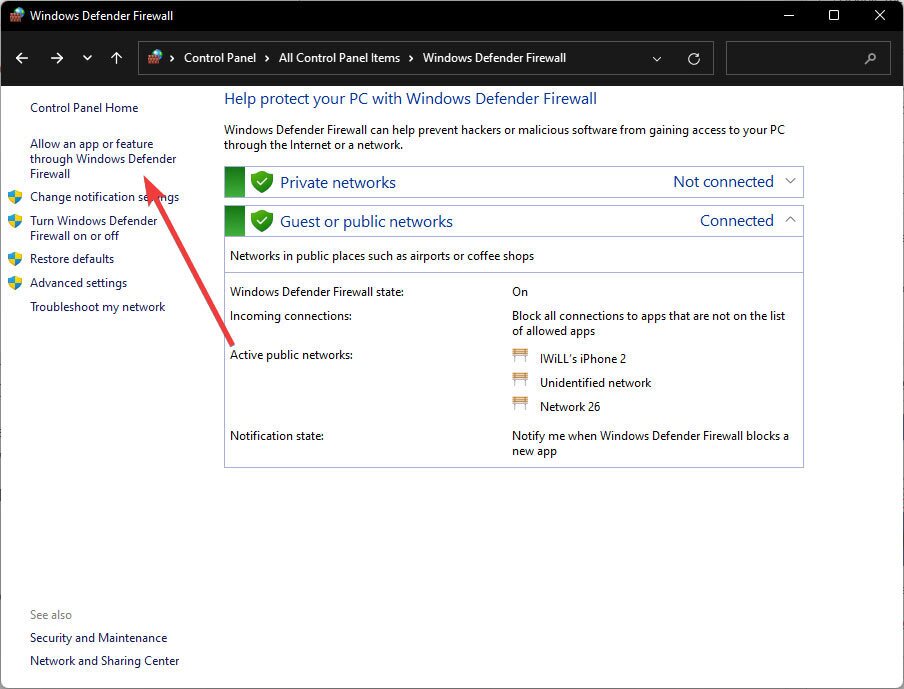The width and height of the screenshot is (904, 689).
Task: Maximize the Windows Defender Firewall window
Action: 834,16
